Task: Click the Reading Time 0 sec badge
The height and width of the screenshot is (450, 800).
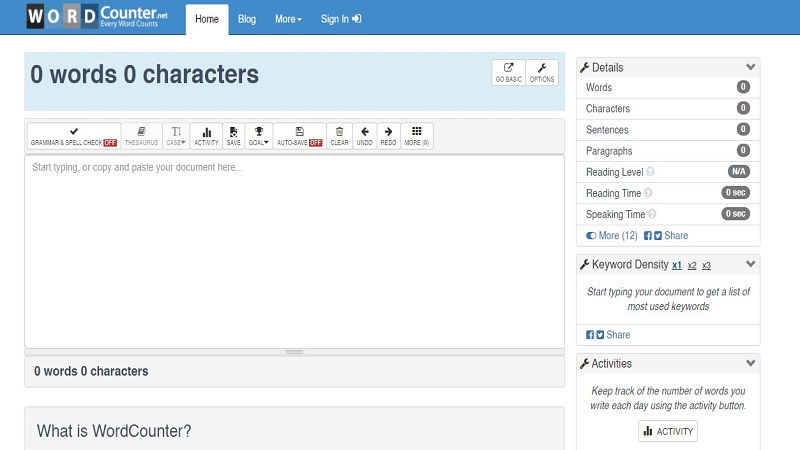Action: pyautogui.click(x=735, y=193)
